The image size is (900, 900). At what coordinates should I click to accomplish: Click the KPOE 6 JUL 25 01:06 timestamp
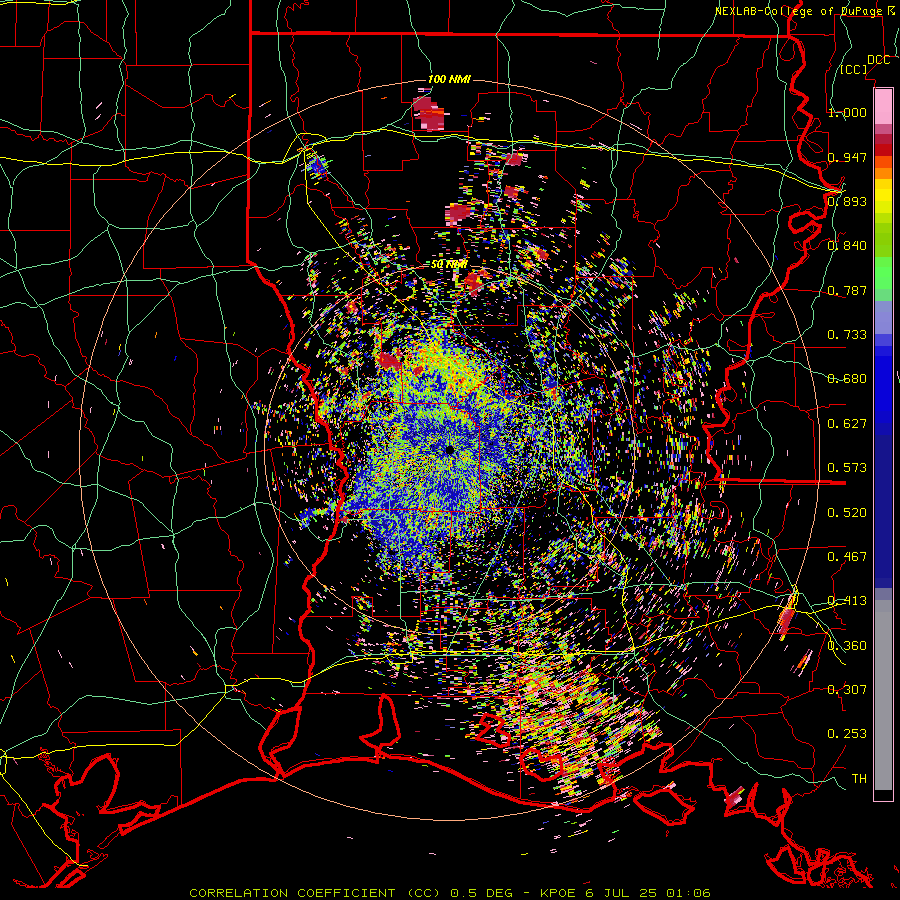tap(626, 893)
